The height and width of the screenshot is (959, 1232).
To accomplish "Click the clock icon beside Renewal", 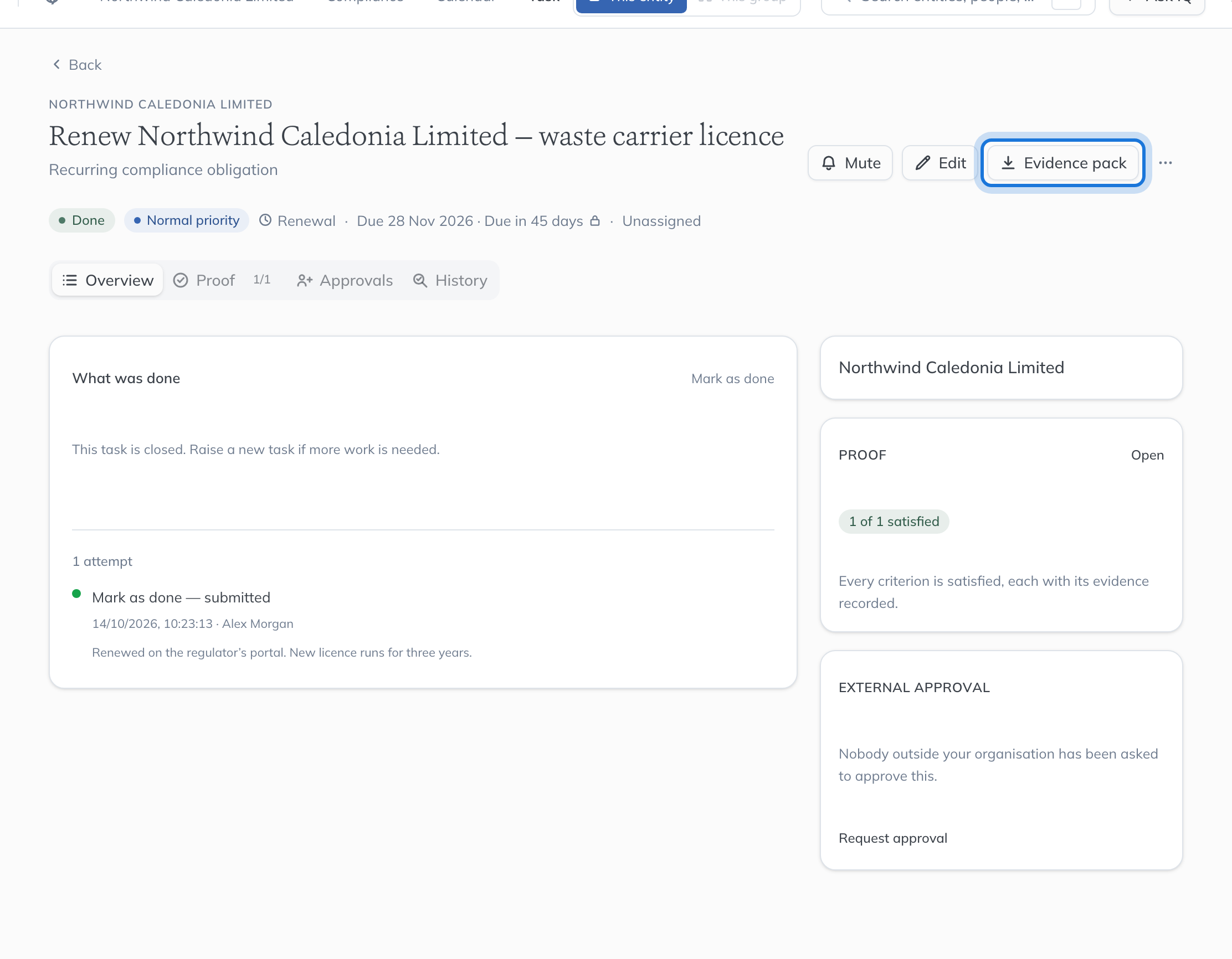I will (x=265, y=220).
